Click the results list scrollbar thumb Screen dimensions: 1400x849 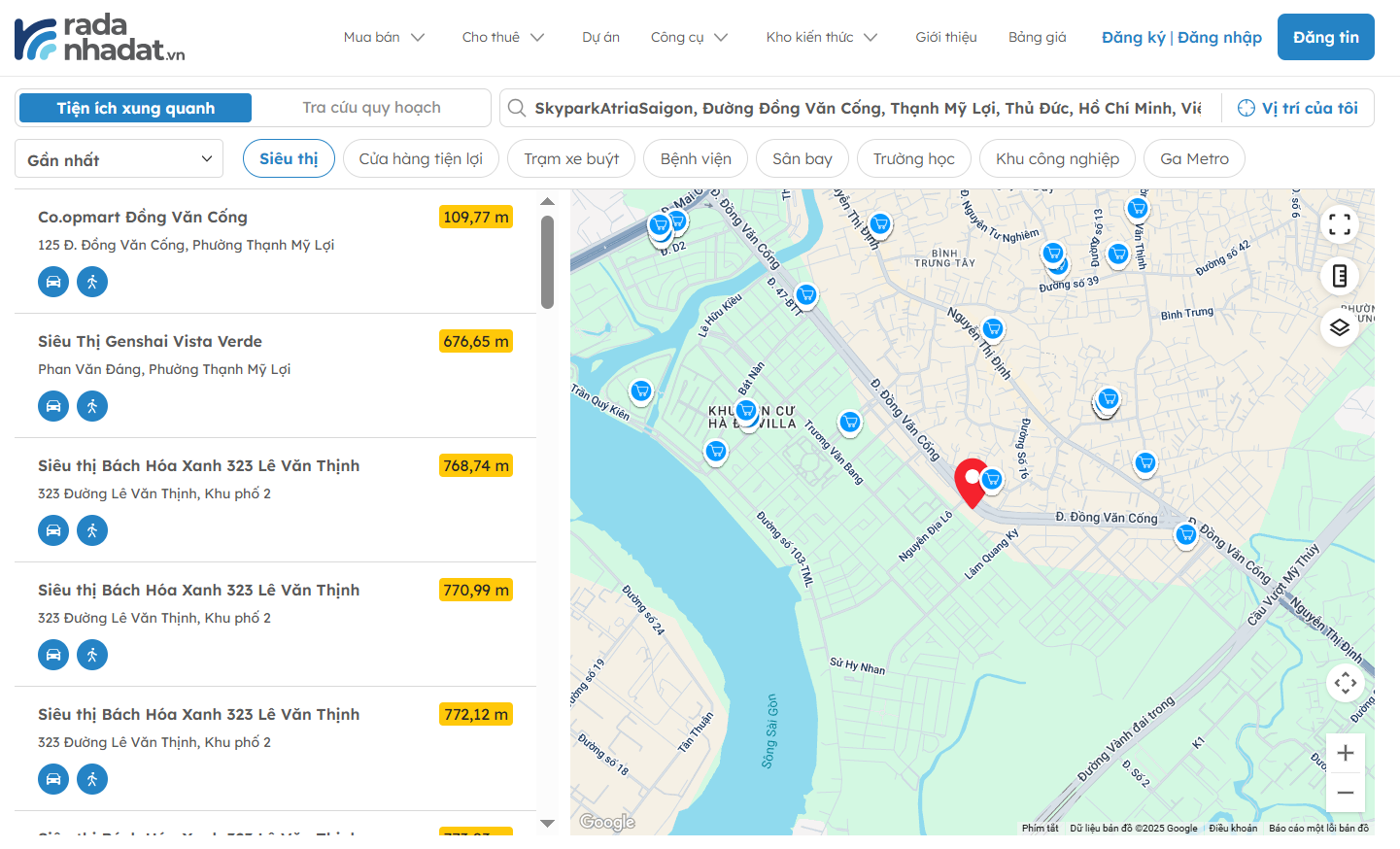click(547, 262)
